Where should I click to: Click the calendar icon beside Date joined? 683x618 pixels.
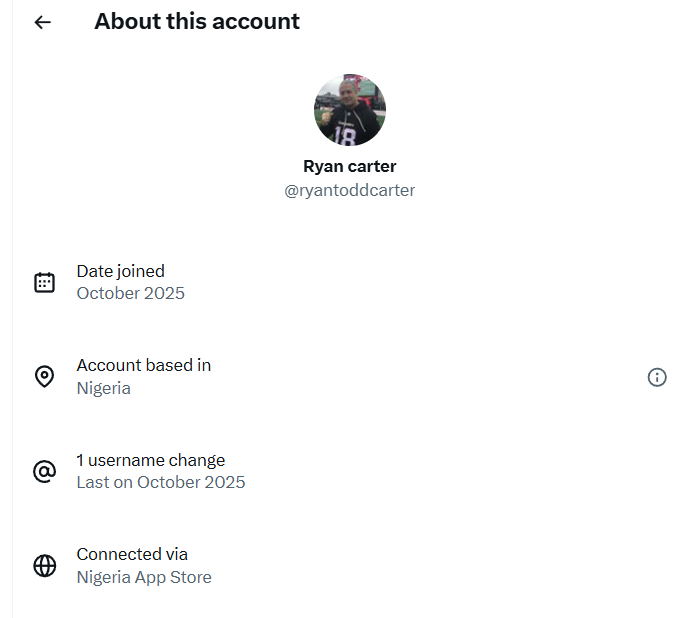(44, 282)
